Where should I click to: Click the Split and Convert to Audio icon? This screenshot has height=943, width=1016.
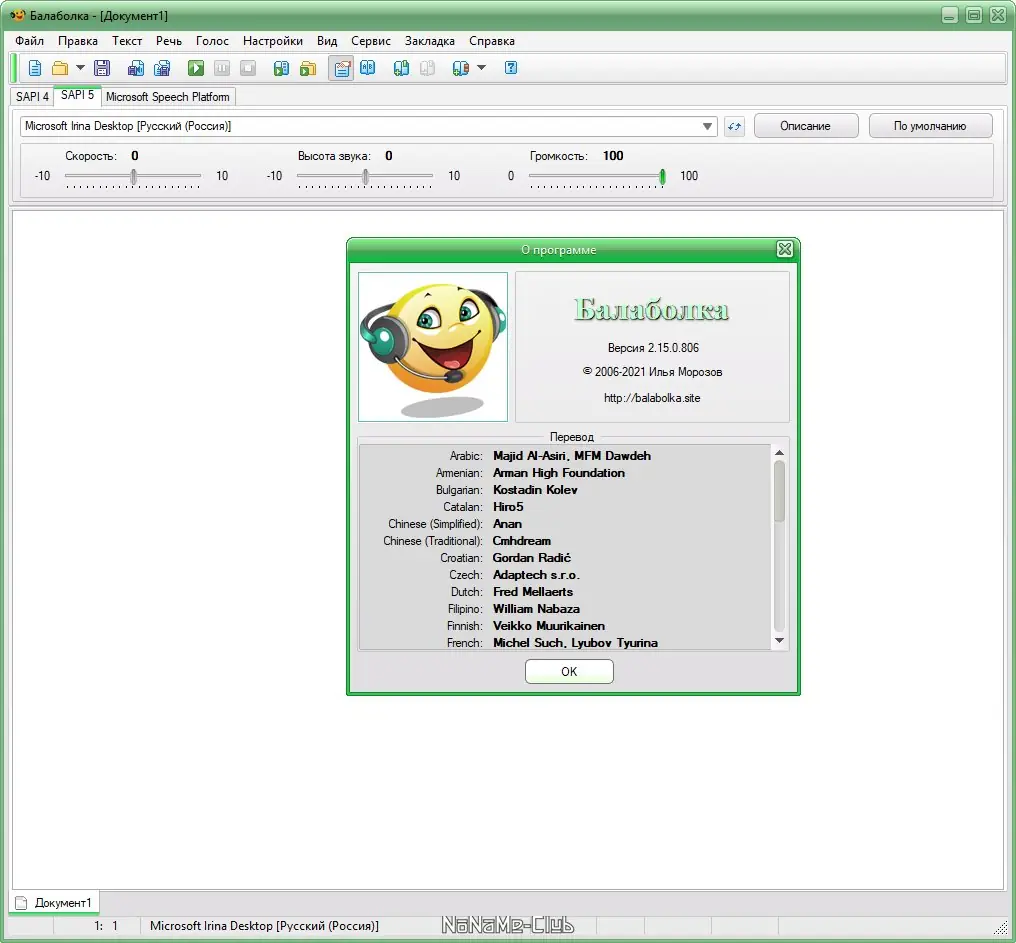coord(162,68)
